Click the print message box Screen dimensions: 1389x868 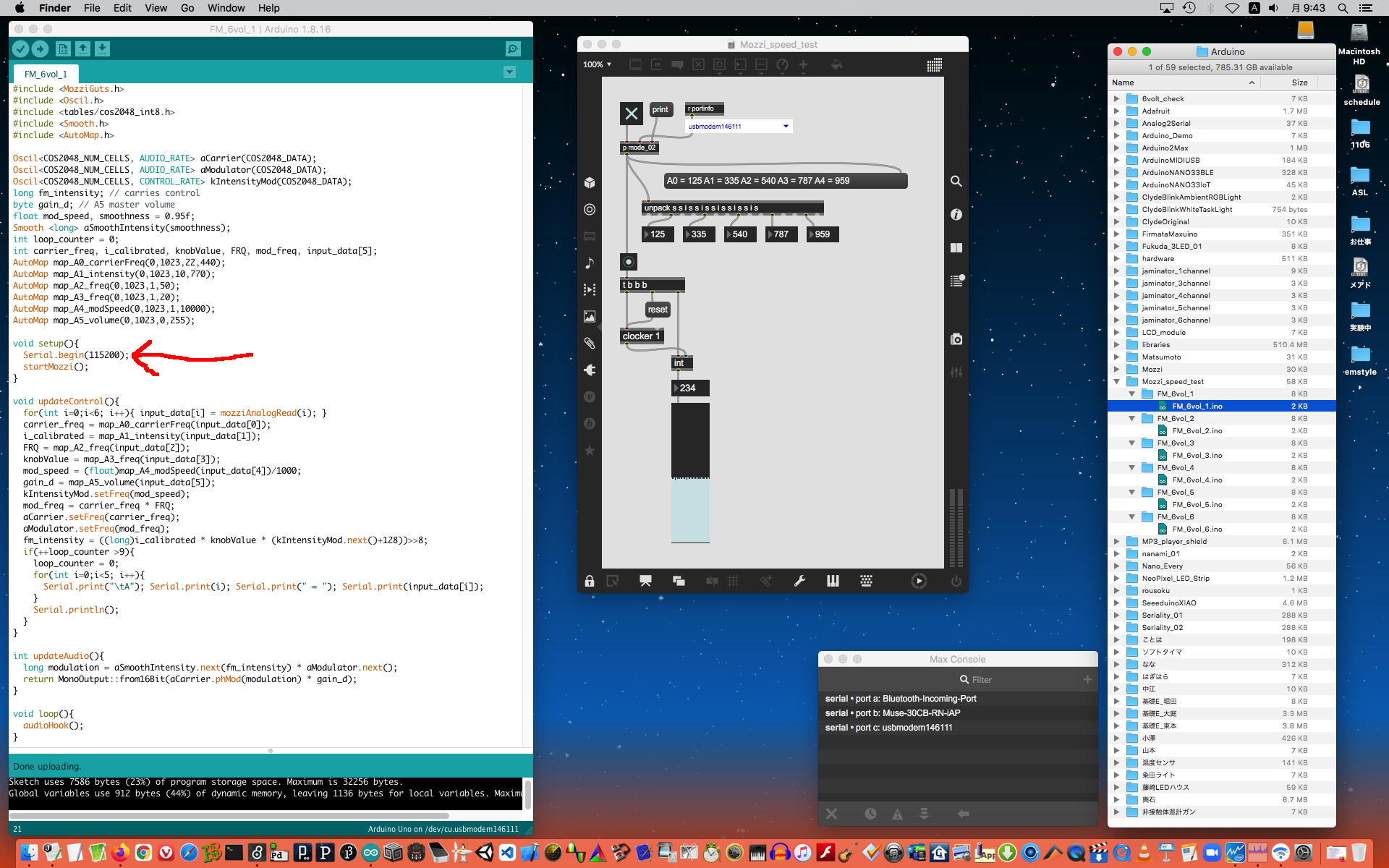pos(660,110)
